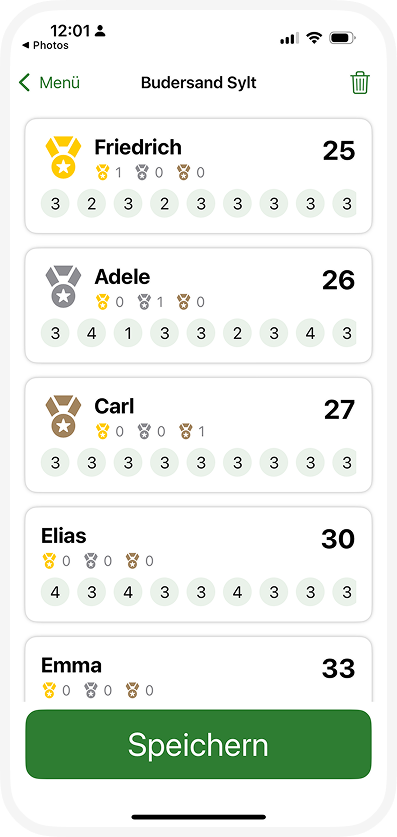Tap Carl's large bronze medal icon

pyautogui.click(x=63, y=416)
